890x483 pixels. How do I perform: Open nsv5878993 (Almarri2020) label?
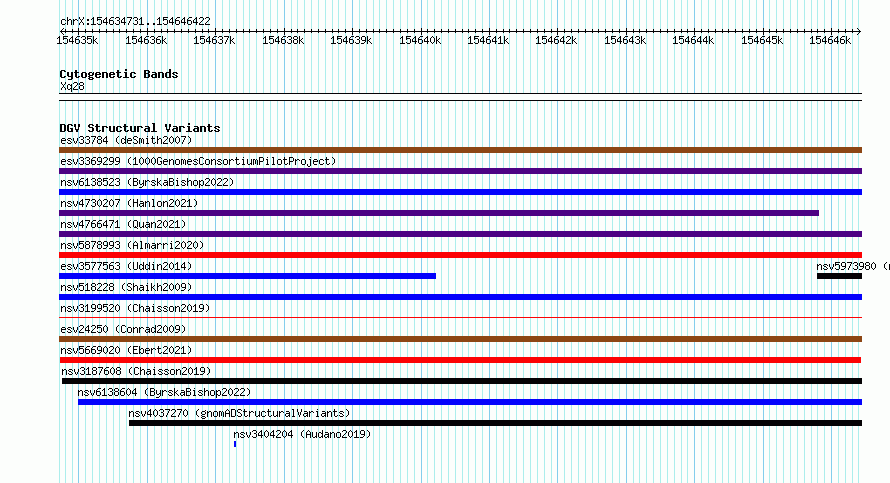click(x=132, y=245)
